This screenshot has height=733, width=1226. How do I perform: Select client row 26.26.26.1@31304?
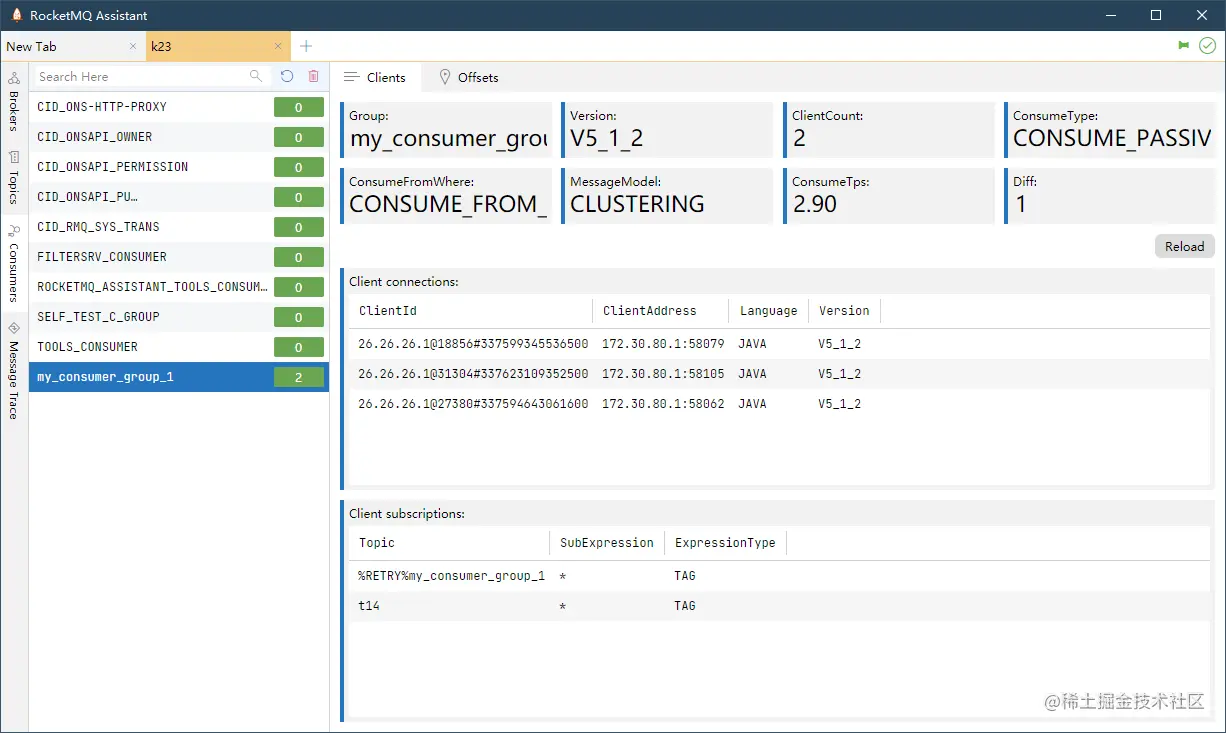pos(778,374)
